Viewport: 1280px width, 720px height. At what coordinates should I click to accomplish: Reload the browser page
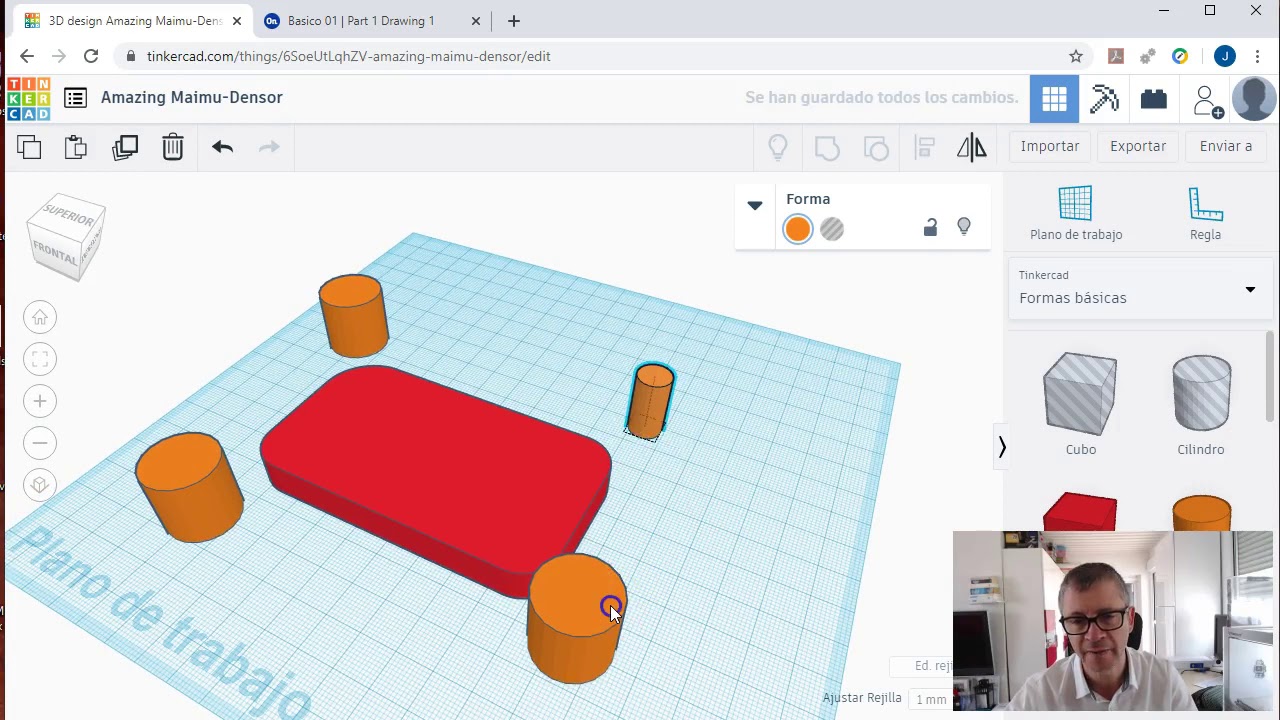(91, 56)
